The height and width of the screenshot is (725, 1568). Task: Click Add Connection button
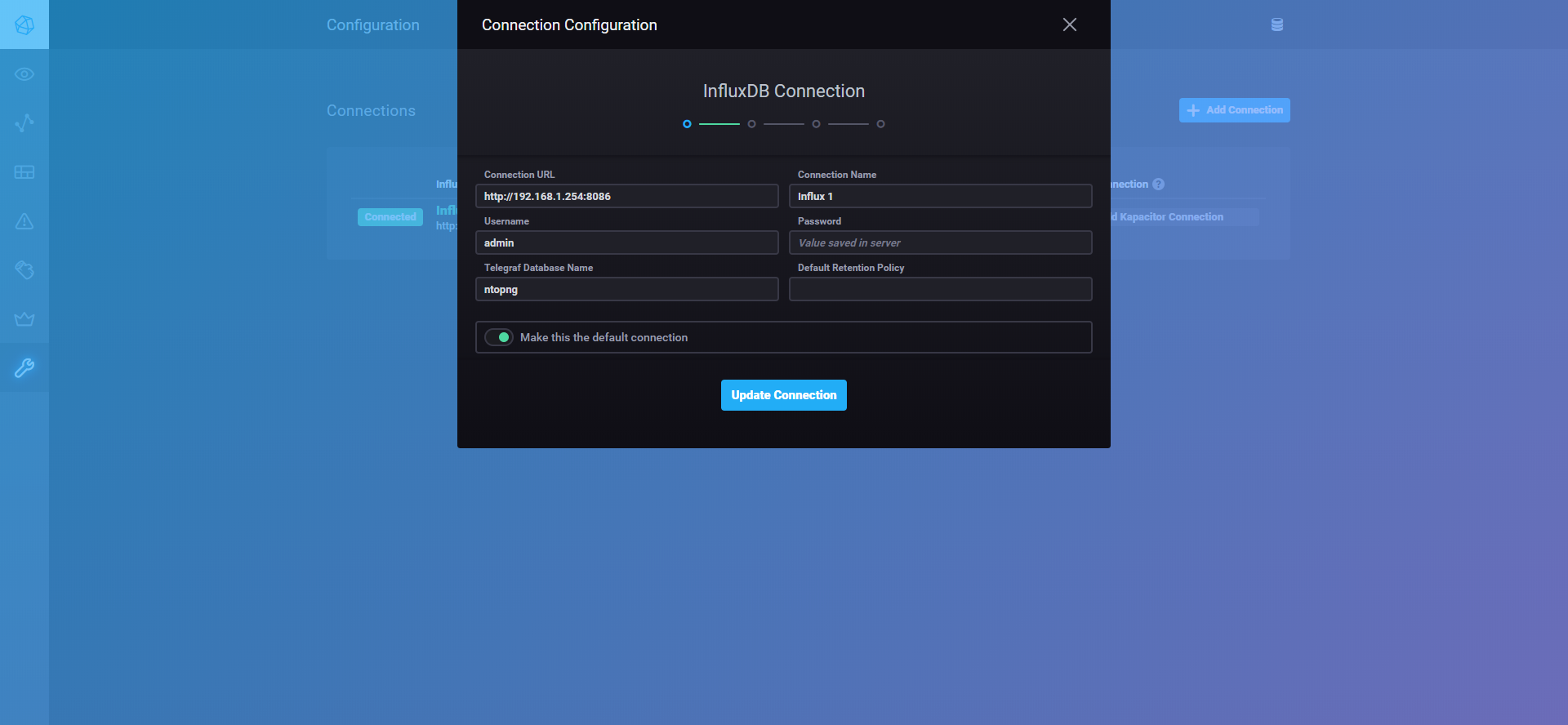point(1235,110)
